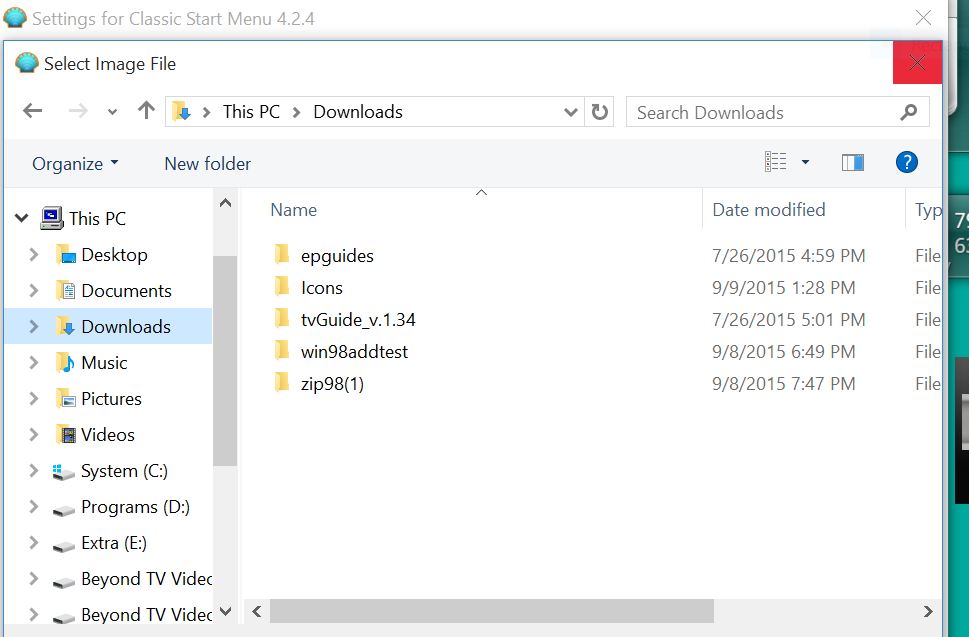Viewport: 969px width, 637px height.
Task: Open the epguides folder
Action: 336,256
